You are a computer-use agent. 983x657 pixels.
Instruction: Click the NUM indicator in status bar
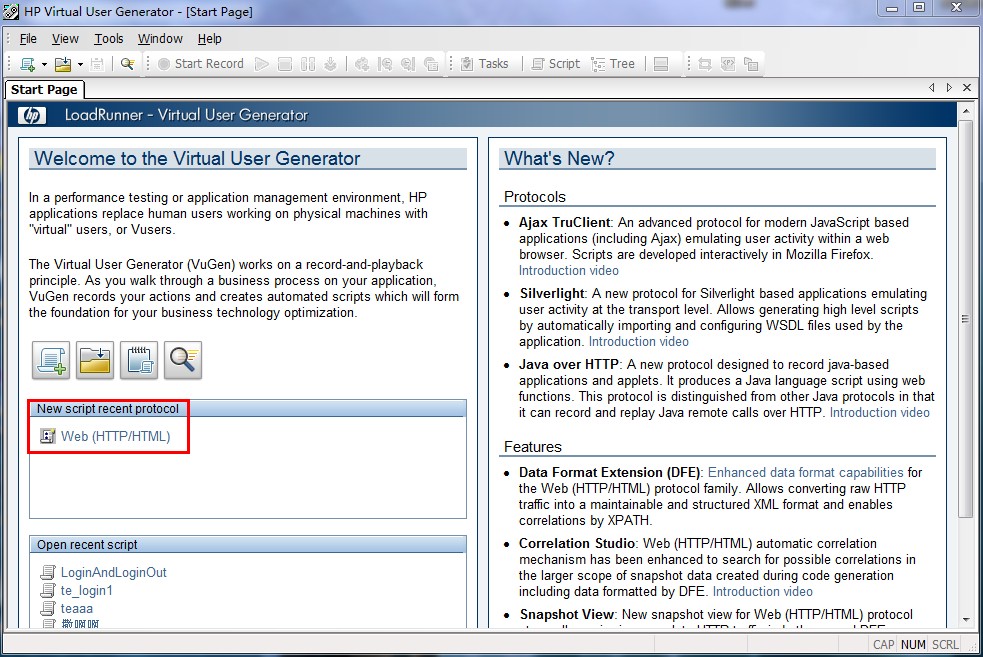pyautogui.click(x=913, y=644)
